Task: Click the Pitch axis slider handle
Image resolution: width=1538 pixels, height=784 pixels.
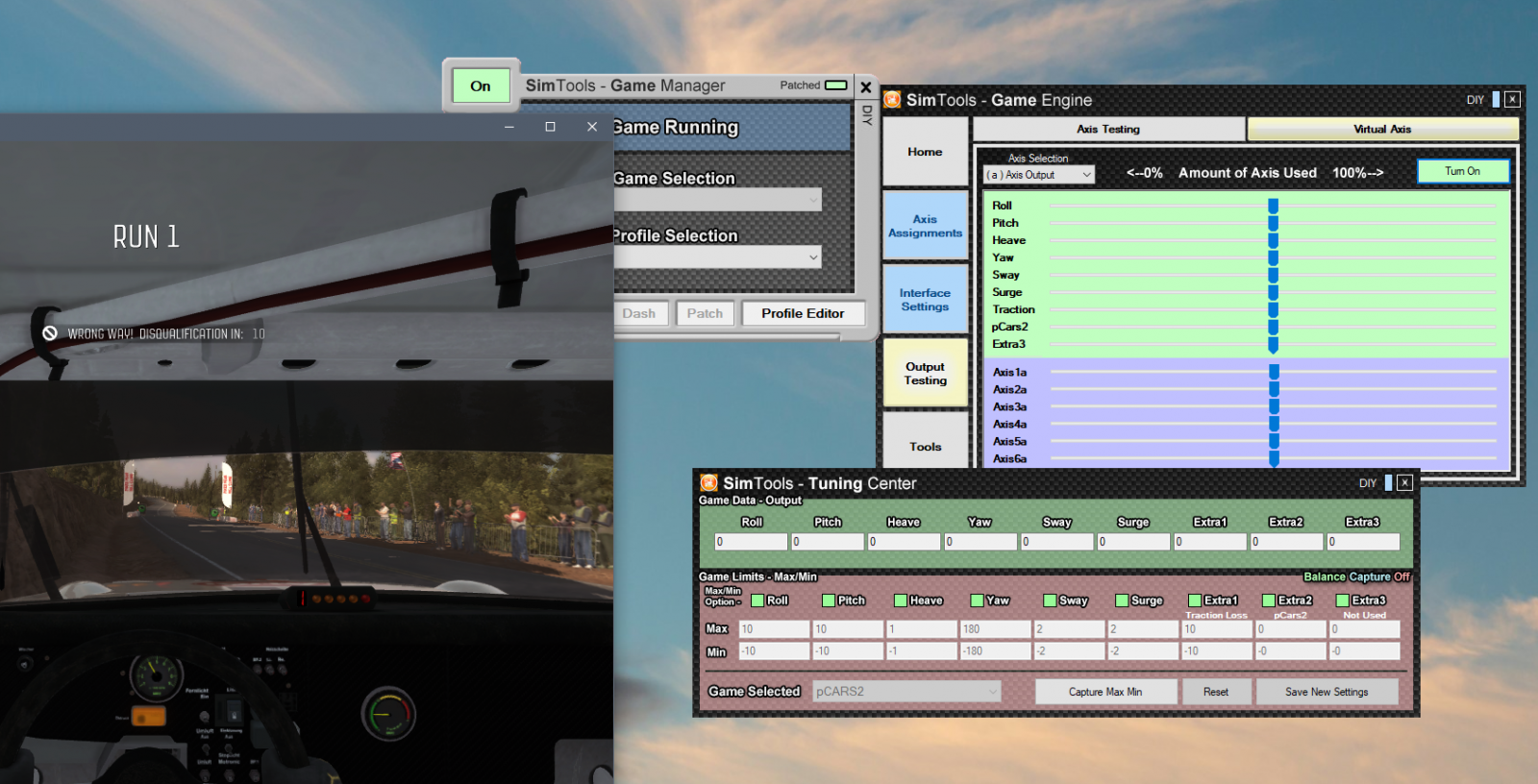Action: [1273, 223]
